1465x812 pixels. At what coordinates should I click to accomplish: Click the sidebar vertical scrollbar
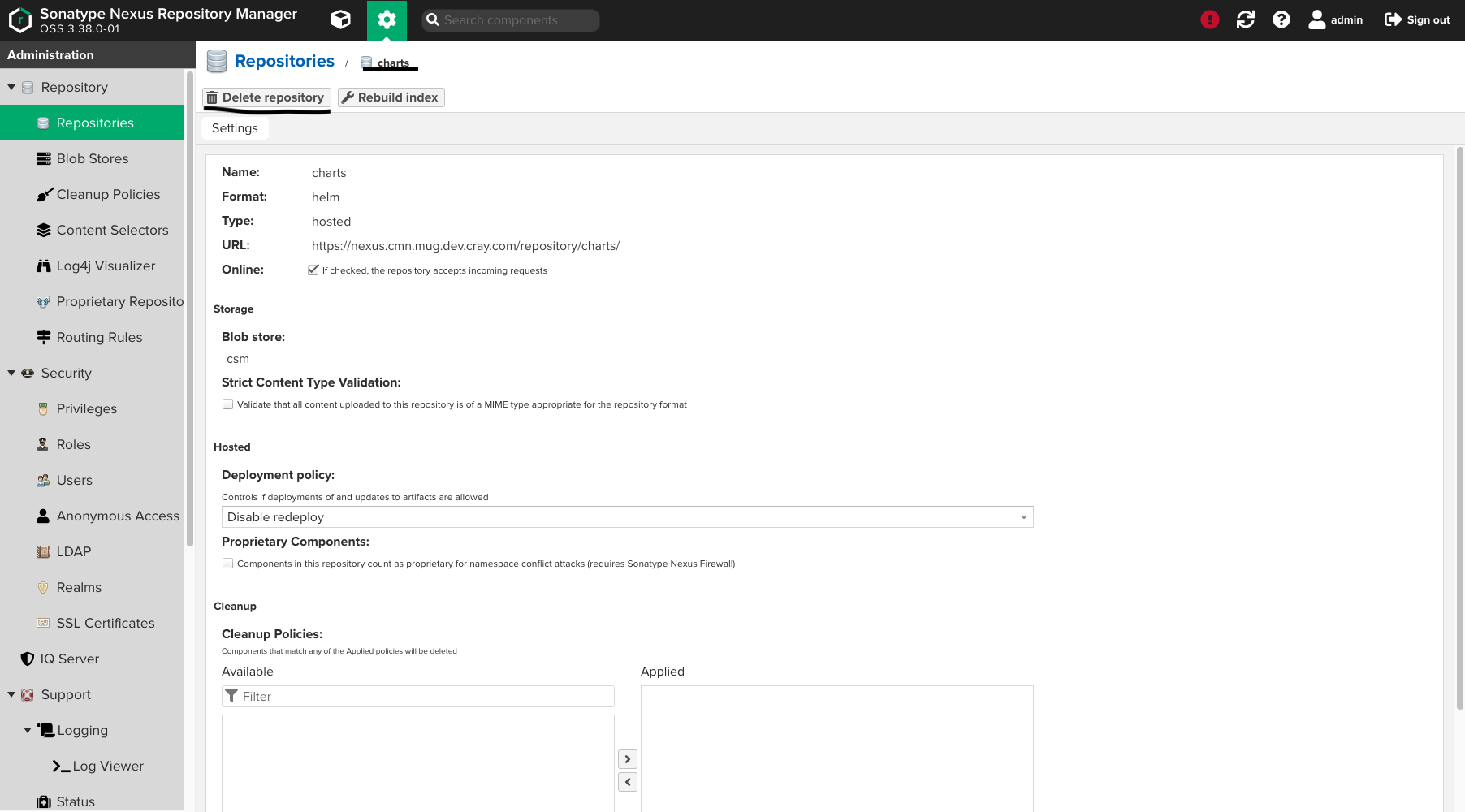[189, 309]
